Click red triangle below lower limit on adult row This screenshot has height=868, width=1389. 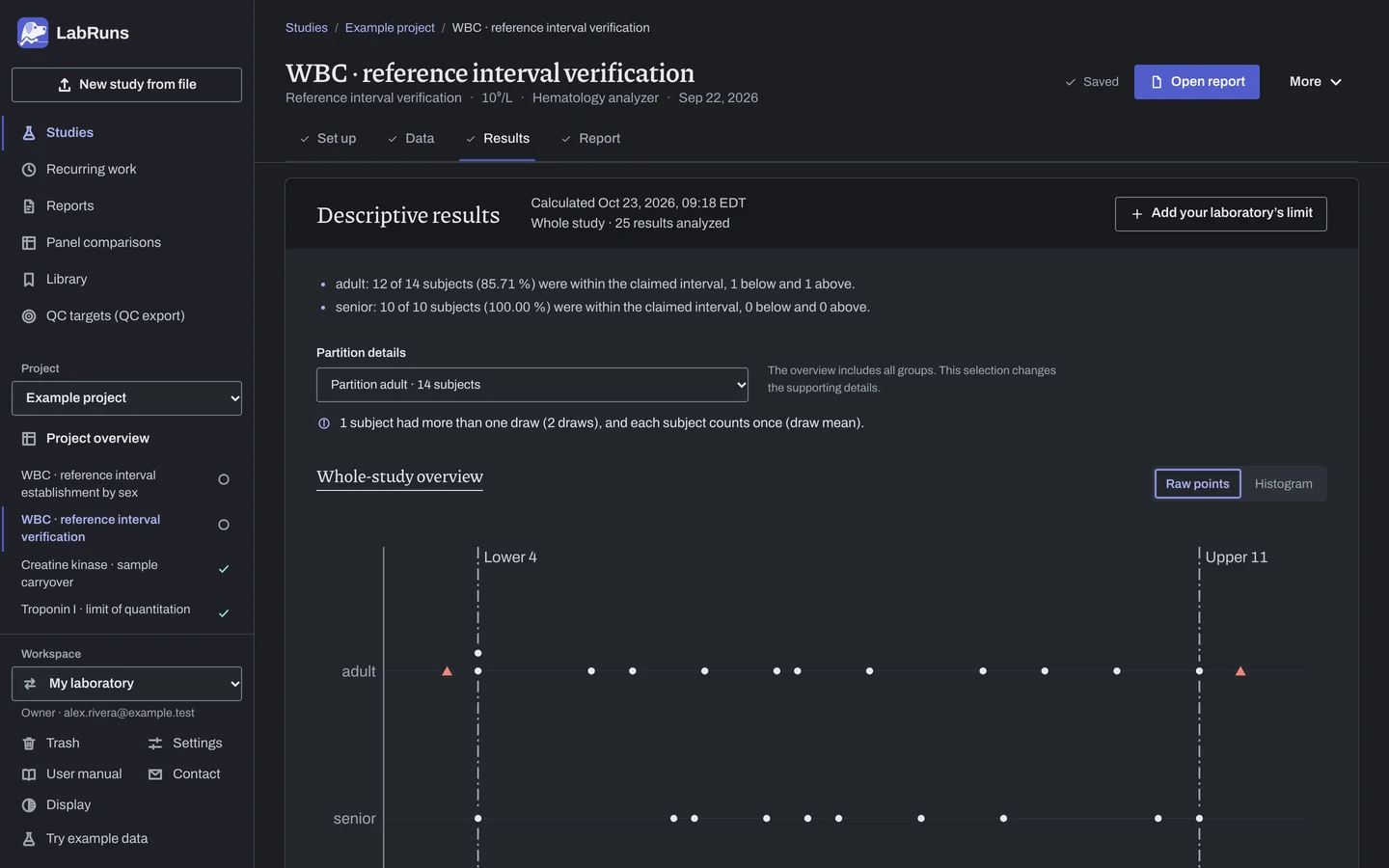[x=447, y=671]
